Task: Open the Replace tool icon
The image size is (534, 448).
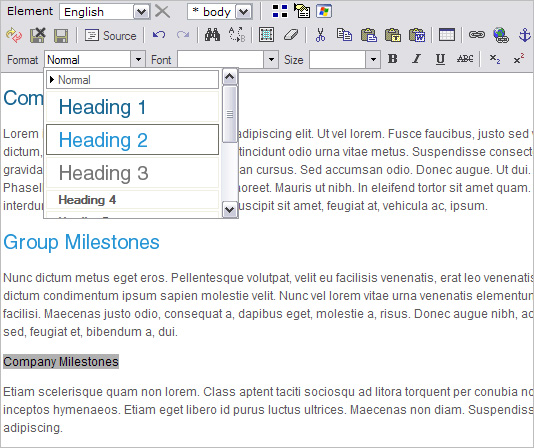Action: (x=237, y=35)
